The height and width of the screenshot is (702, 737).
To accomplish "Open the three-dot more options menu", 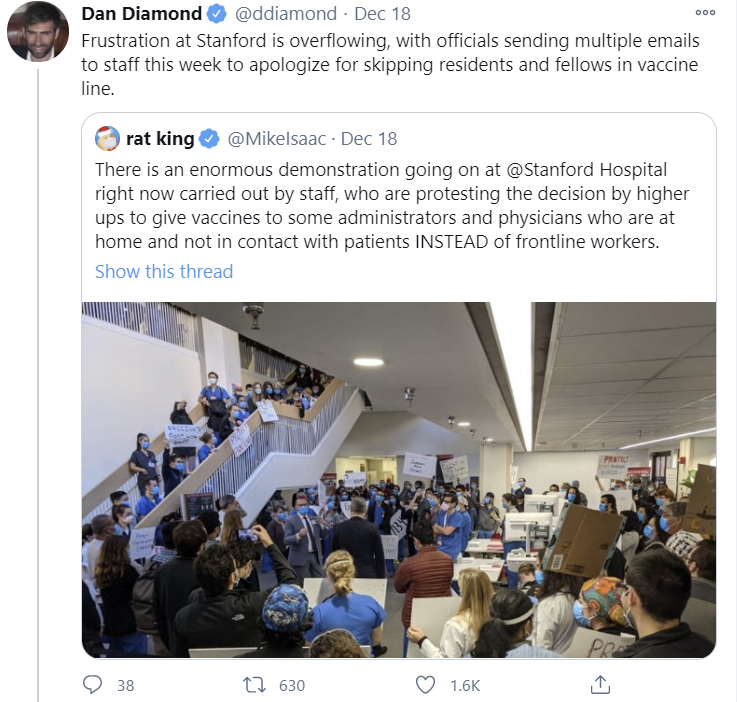I will [705, 13].
